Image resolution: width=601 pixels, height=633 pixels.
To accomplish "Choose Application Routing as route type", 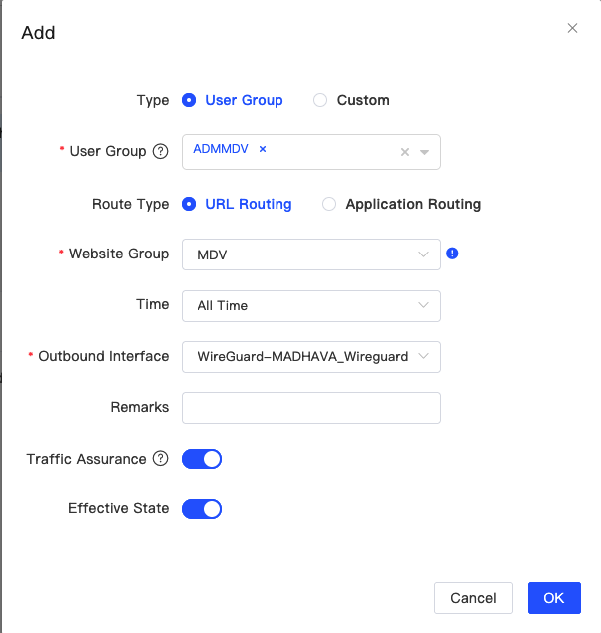I will (329, 204).
